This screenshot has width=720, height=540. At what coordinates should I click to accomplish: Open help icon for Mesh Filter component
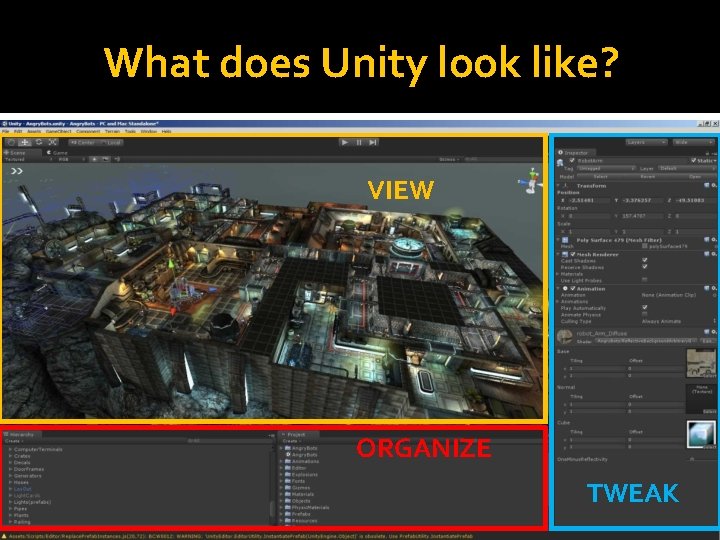click(x=707, y=240)
